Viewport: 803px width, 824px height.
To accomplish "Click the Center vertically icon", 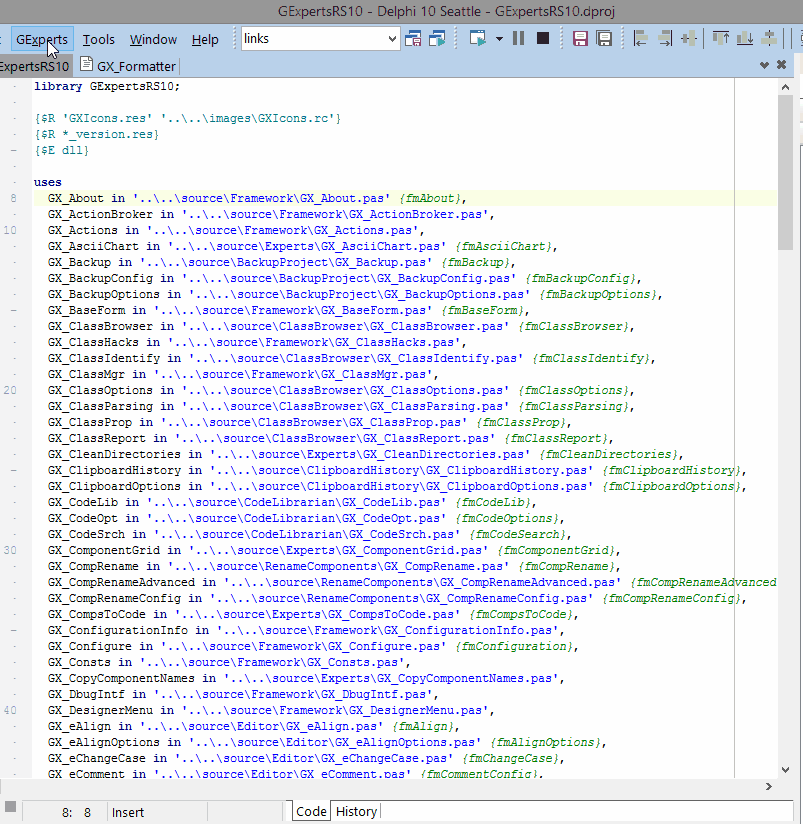I will point(769,39).
